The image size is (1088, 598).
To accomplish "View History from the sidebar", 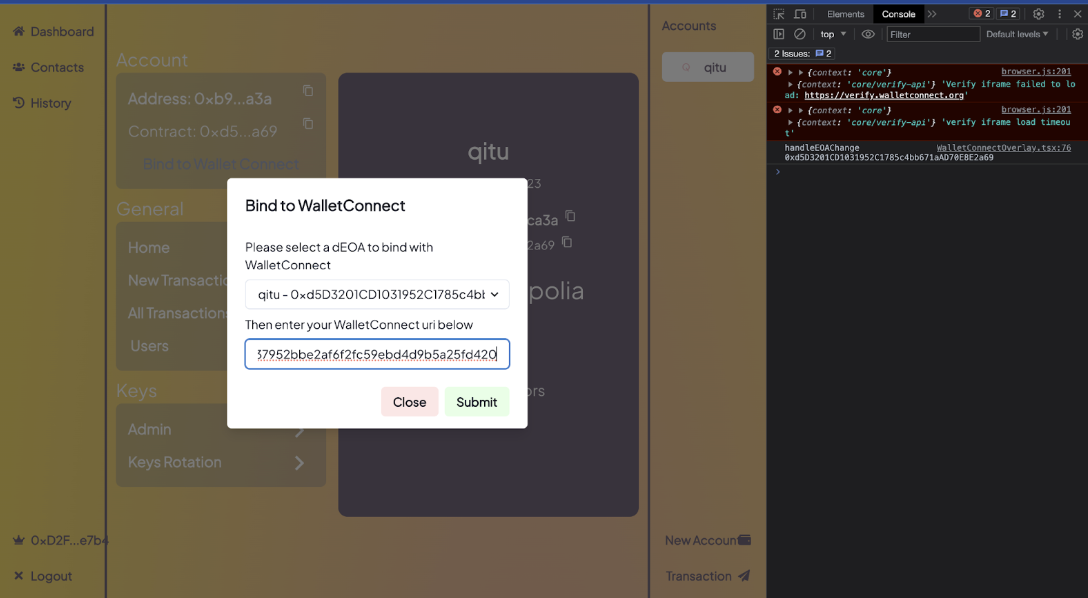I will (46, 102).
